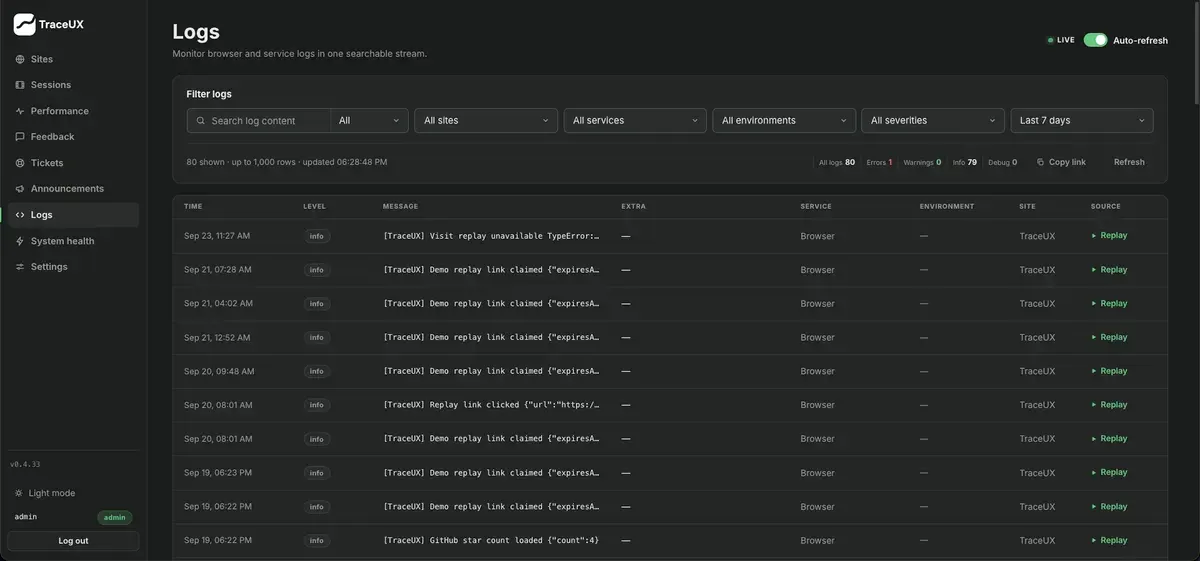Image resolution: width=1200 pixels, height=561 pixels.
Task: Open the Feedback section
Action: pos(72,137)
